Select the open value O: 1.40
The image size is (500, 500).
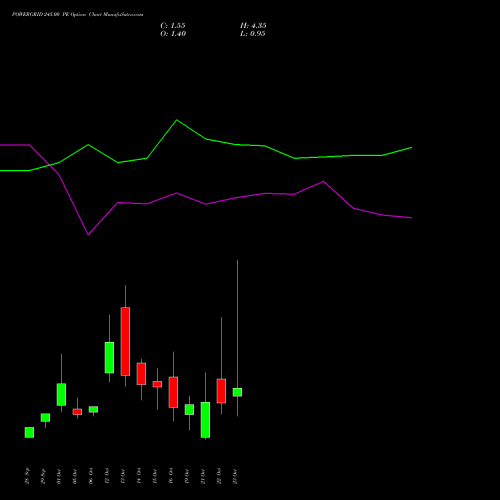pyautogui.click(x=173, y=34)
